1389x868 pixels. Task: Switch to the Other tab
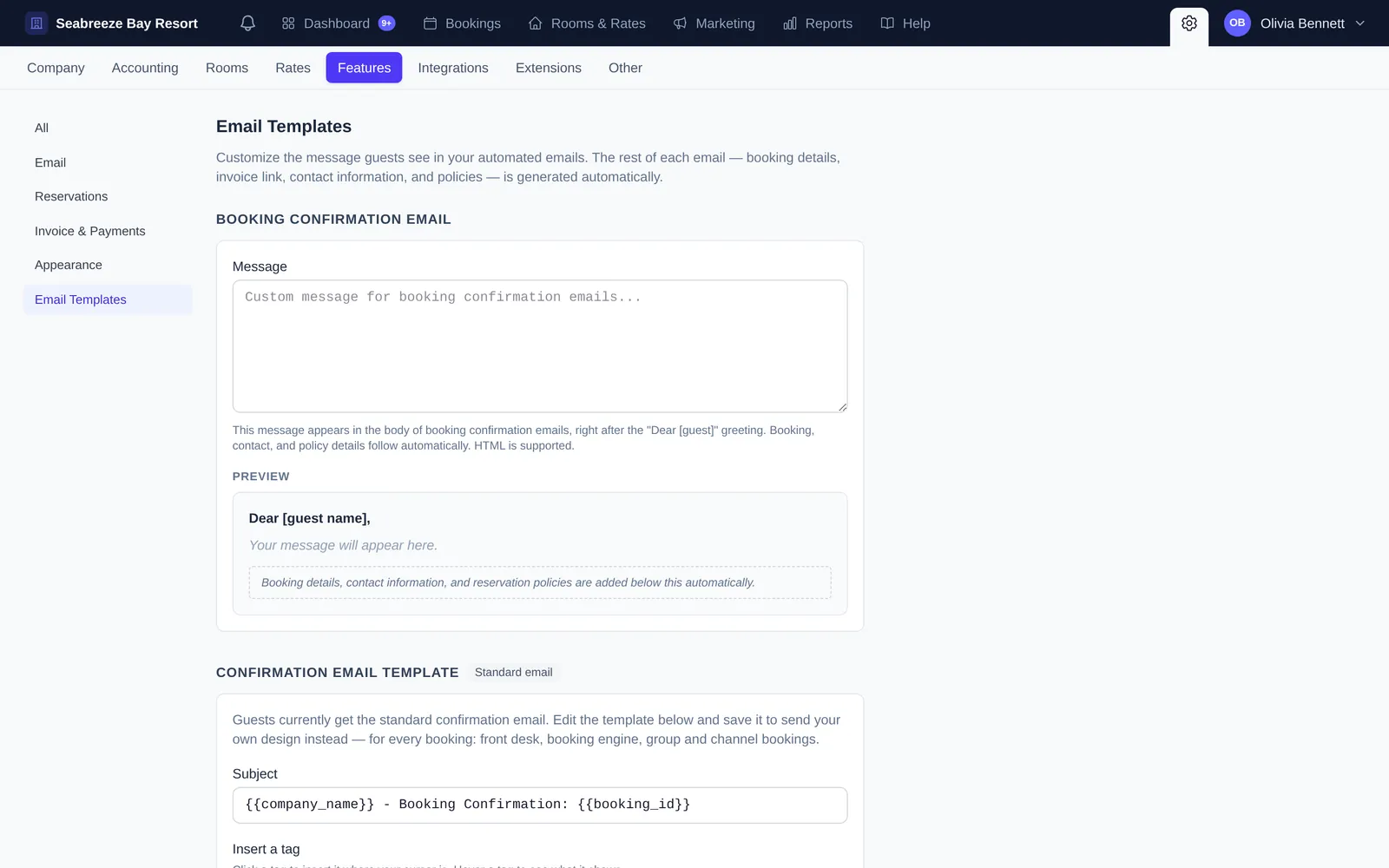pyautogui.click(x=625, y=68)
